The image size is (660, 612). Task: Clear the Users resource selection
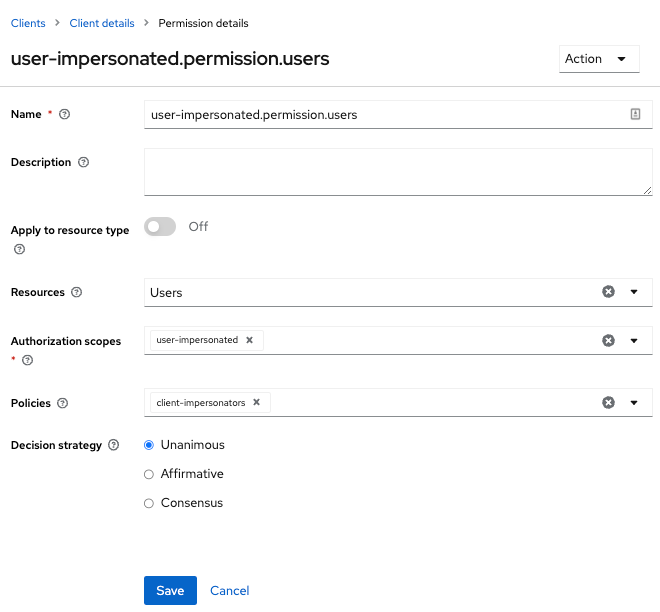[608, 292]
